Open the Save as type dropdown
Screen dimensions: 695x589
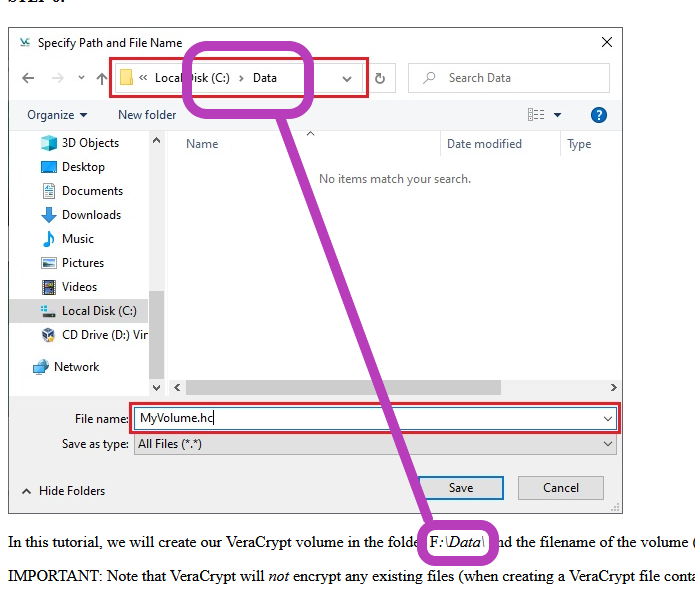pyautogui.click(x=375, y=444)
